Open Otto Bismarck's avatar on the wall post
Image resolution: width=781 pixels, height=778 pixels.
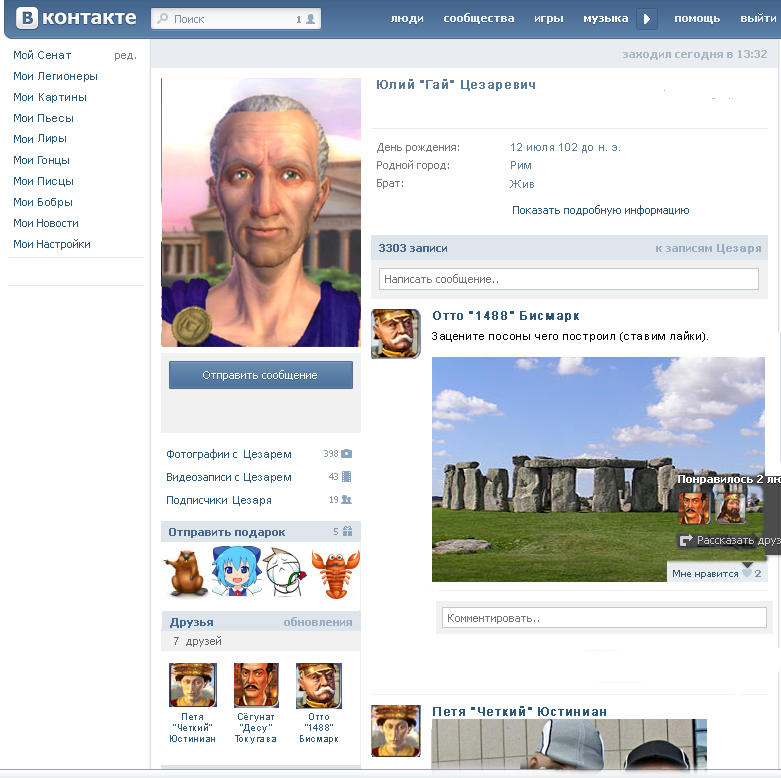pyautogui.click(x=395, y=333)
